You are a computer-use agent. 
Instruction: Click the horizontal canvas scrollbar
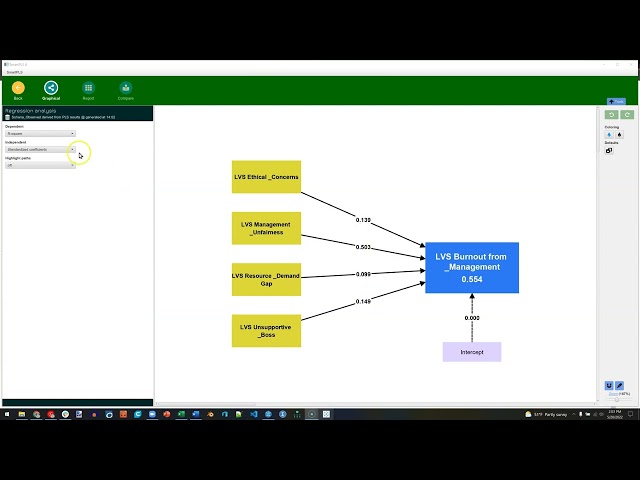point(207,404)
